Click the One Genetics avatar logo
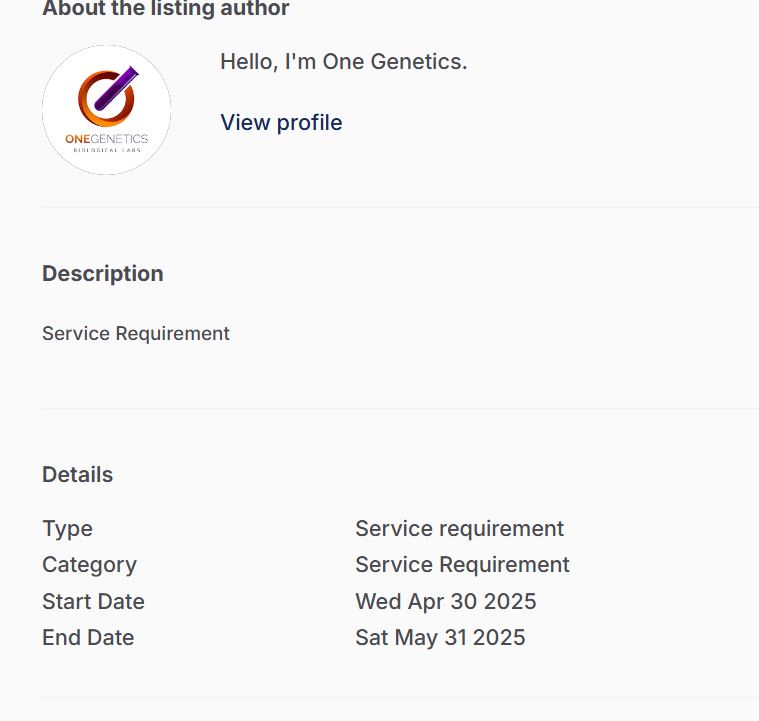This screenshot has width=759, height=721. [106, 110]
